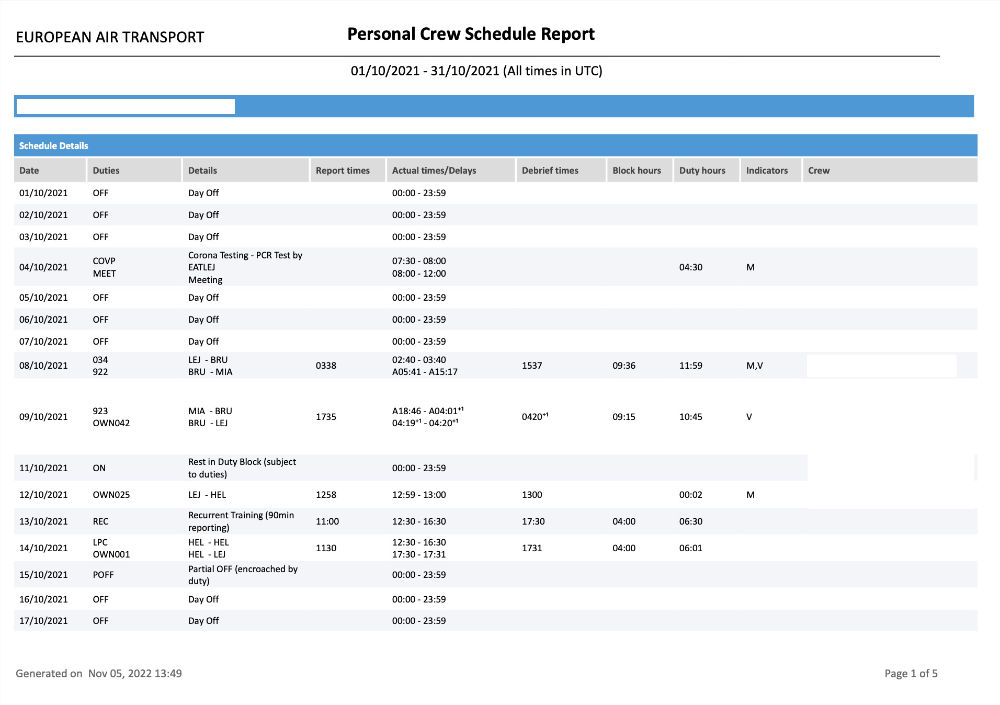
Task: Click the Generated on timestamp footer
Action: (99, 674)
